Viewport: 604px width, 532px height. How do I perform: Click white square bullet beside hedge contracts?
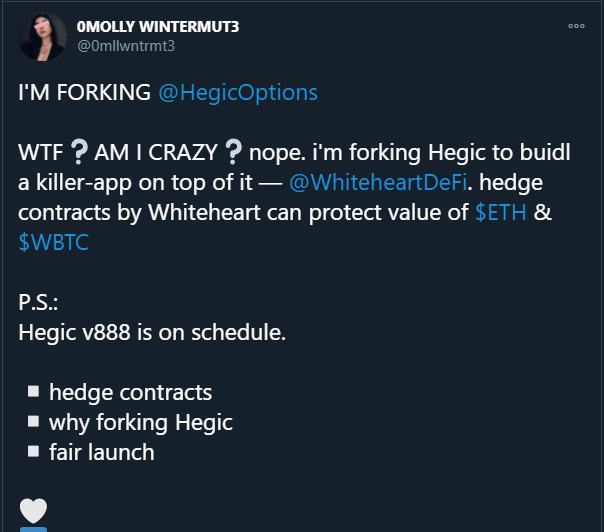tap(34, 391)
